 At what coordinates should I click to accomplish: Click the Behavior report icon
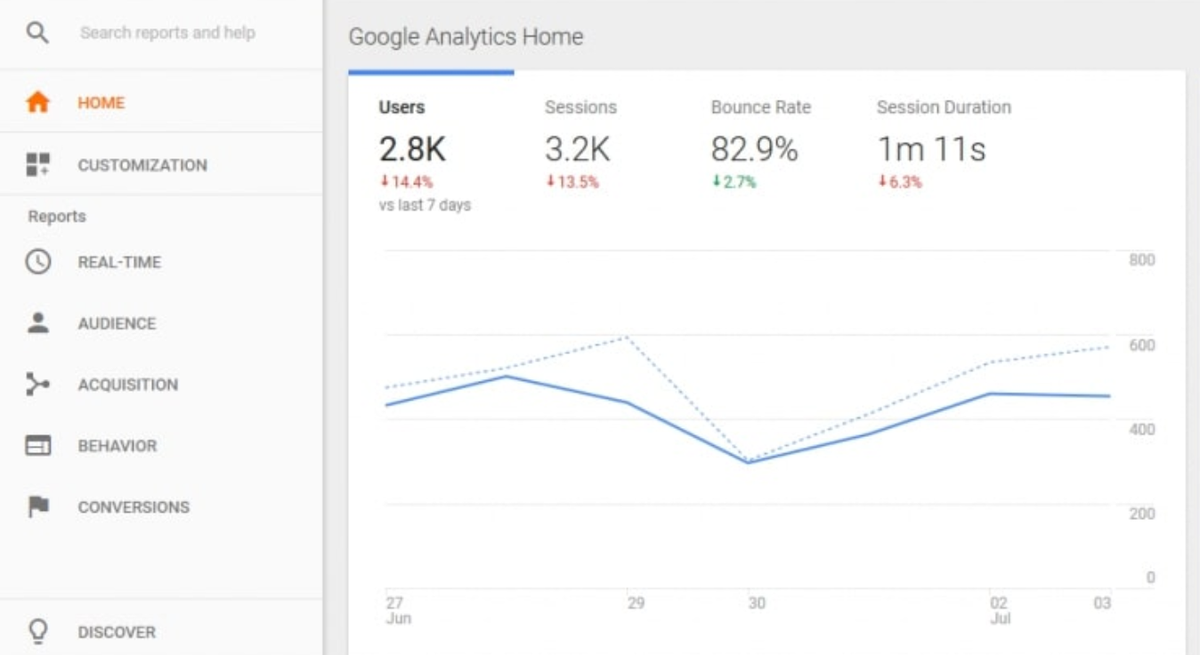[39, 445]
